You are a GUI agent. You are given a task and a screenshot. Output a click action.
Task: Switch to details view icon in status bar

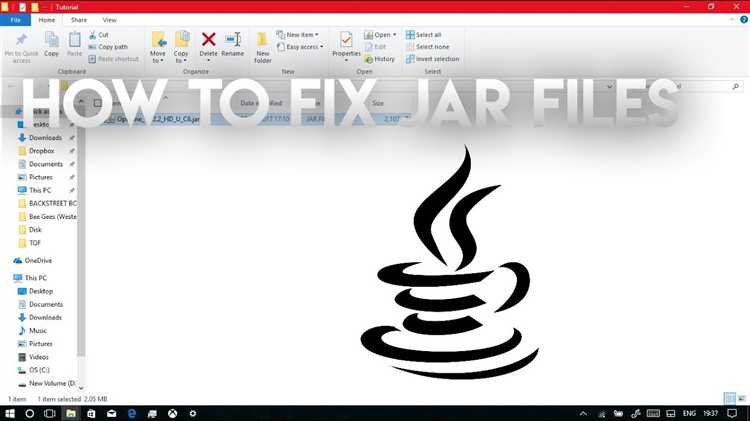click(730, 398)
